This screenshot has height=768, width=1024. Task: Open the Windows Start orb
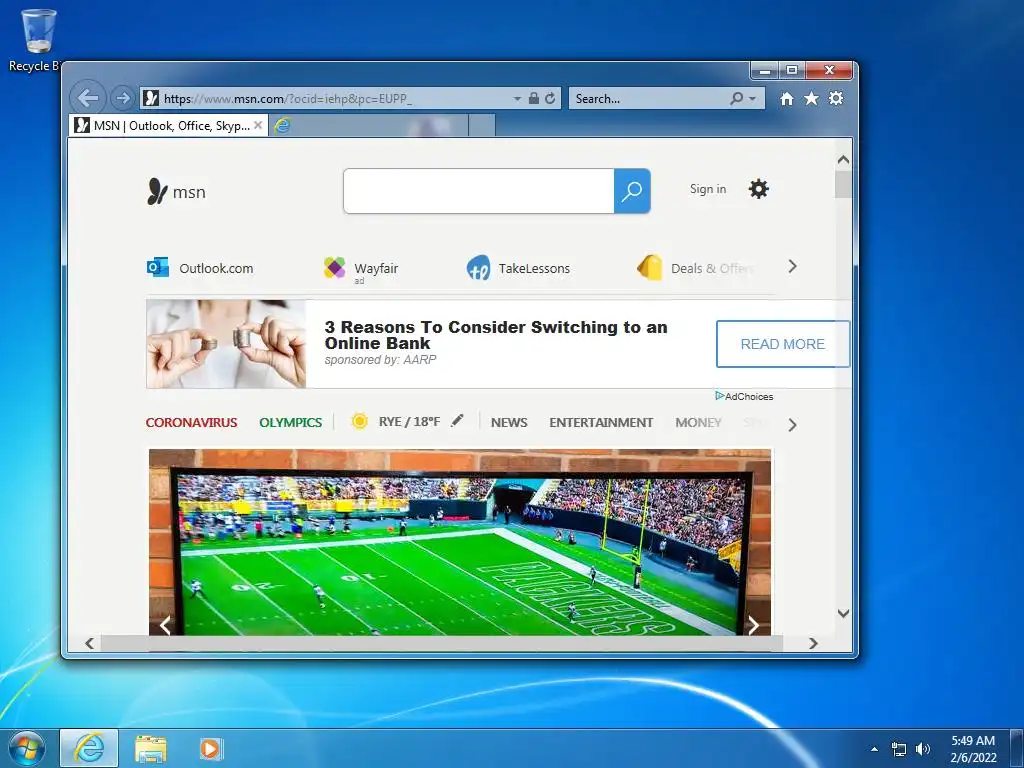(26, 748)
